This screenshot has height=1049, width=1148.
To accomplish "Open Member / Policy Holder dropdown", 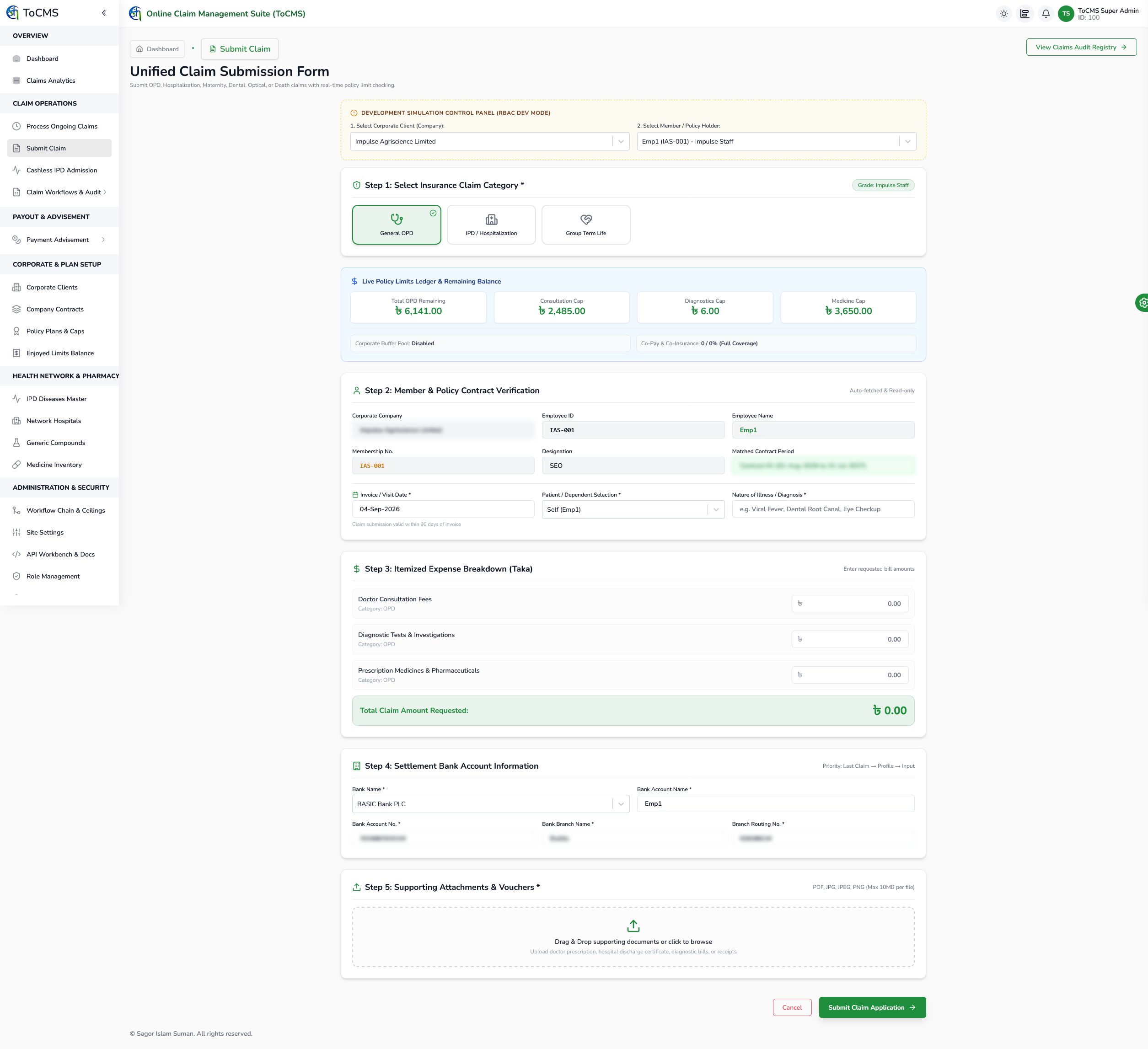I will click(x=776, y=141).
